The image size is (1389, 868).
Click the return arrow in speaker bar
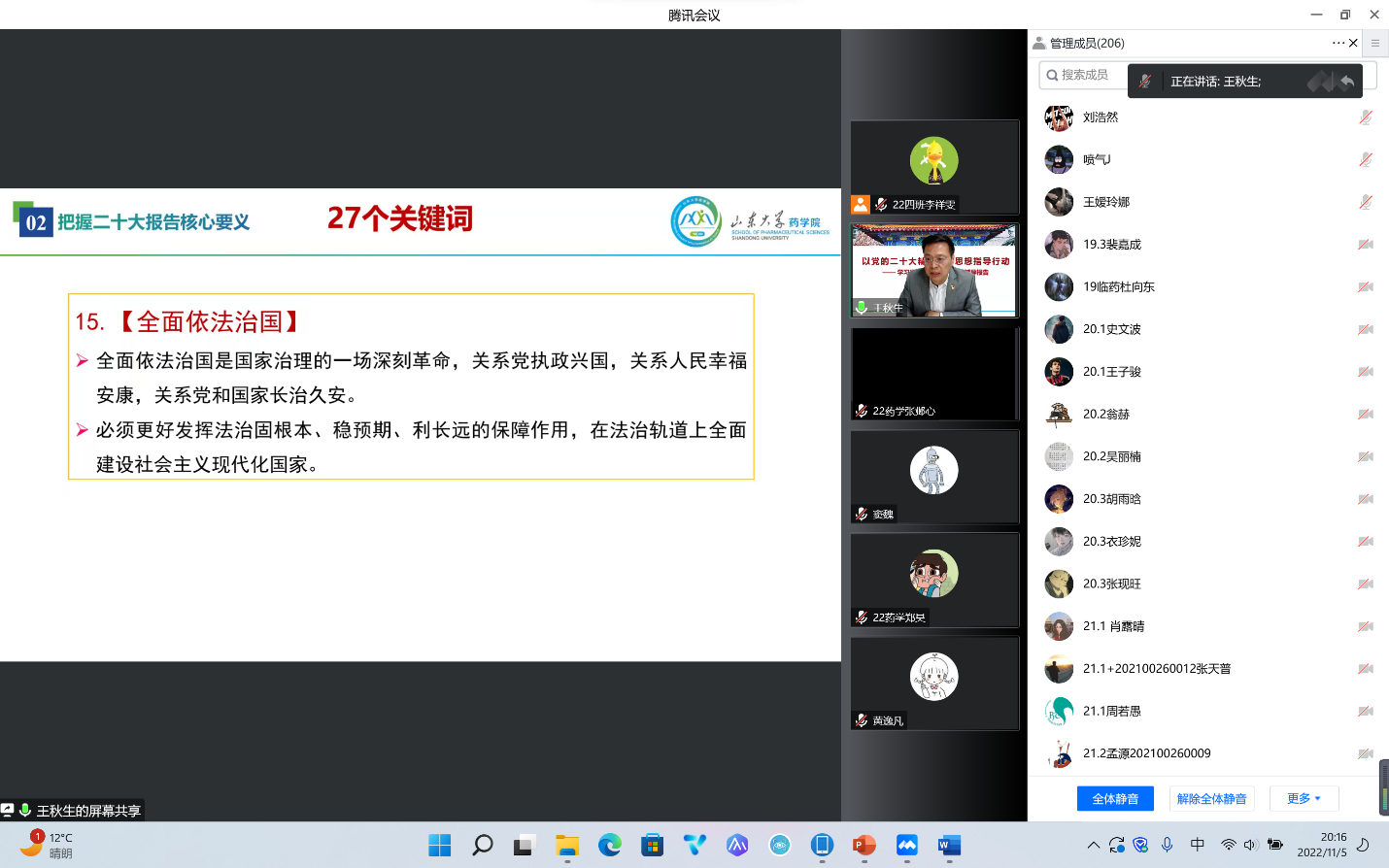[1347, 82]
